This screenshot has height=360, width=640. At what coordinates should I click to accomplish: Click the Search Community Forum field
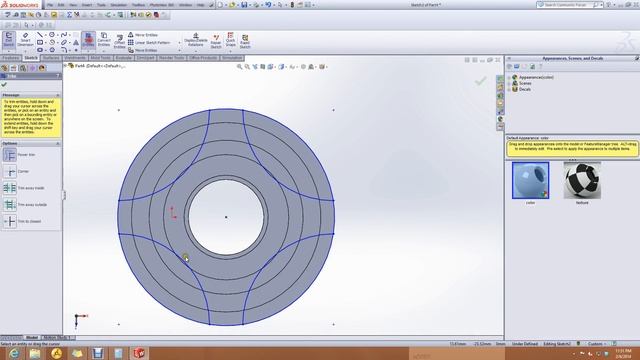tap(567, 5)
